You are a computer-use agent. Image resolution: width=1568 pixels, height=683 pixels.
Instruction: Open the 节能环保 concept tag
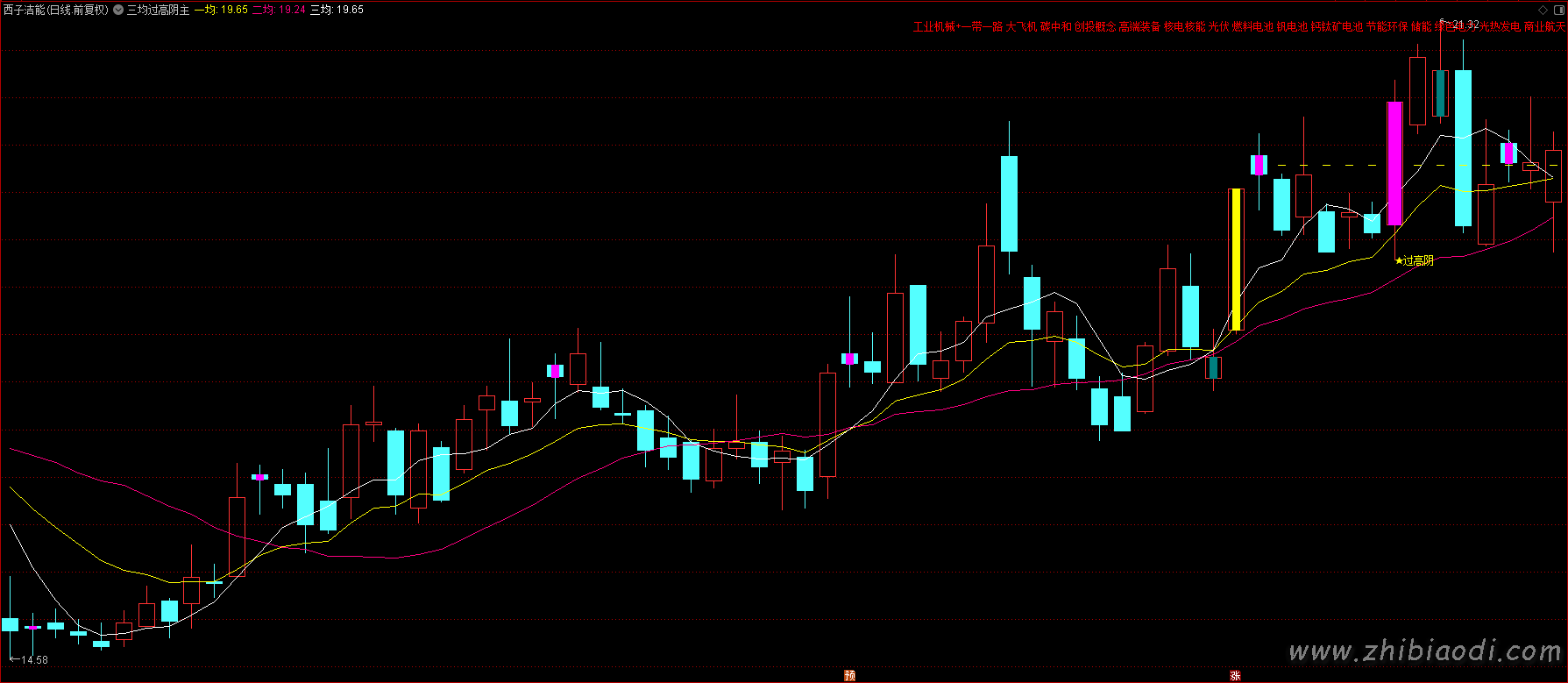coord(1387,27)
